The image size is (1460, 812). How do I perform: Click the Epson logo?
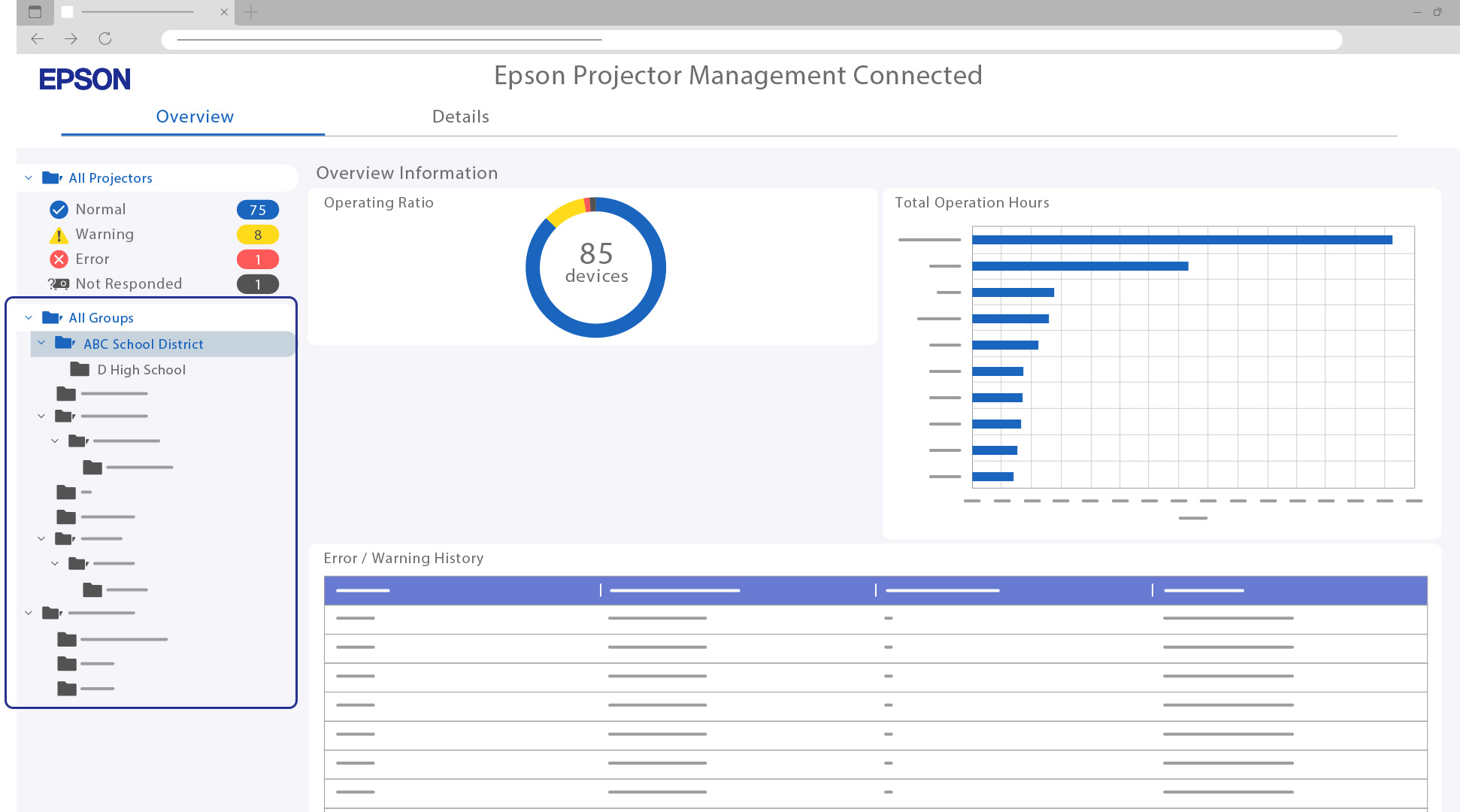tap(85, 79)
